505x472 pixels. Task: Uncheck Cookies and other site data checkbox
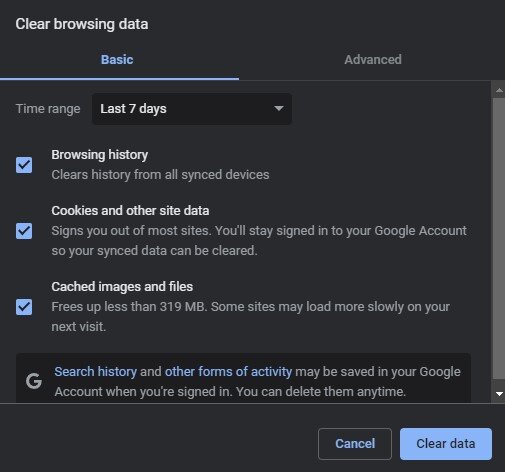coord(24,231)
